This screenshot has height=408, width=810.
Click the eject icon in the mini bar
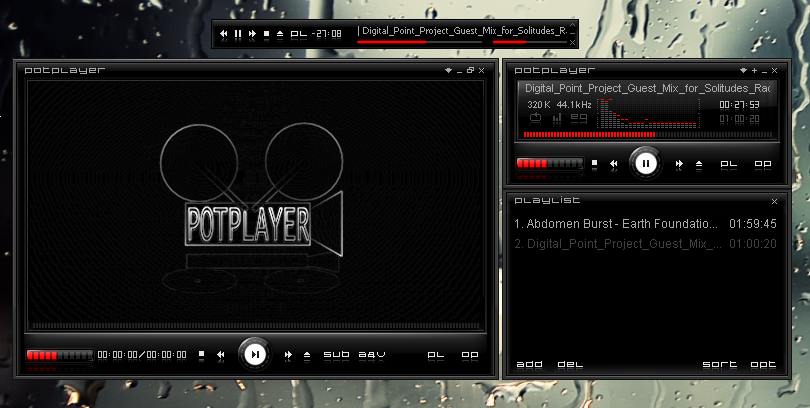point(280,34)
